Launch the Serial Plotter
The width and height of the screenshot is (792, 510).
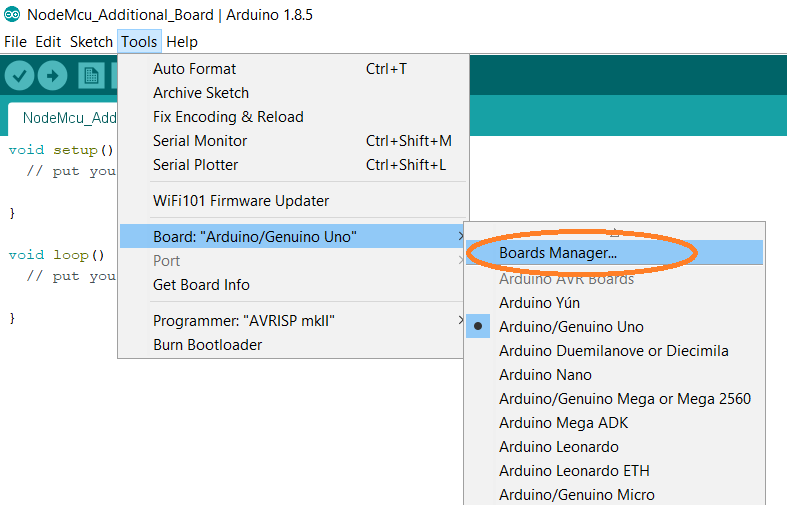pyautogui.click(x=196, y=165)
